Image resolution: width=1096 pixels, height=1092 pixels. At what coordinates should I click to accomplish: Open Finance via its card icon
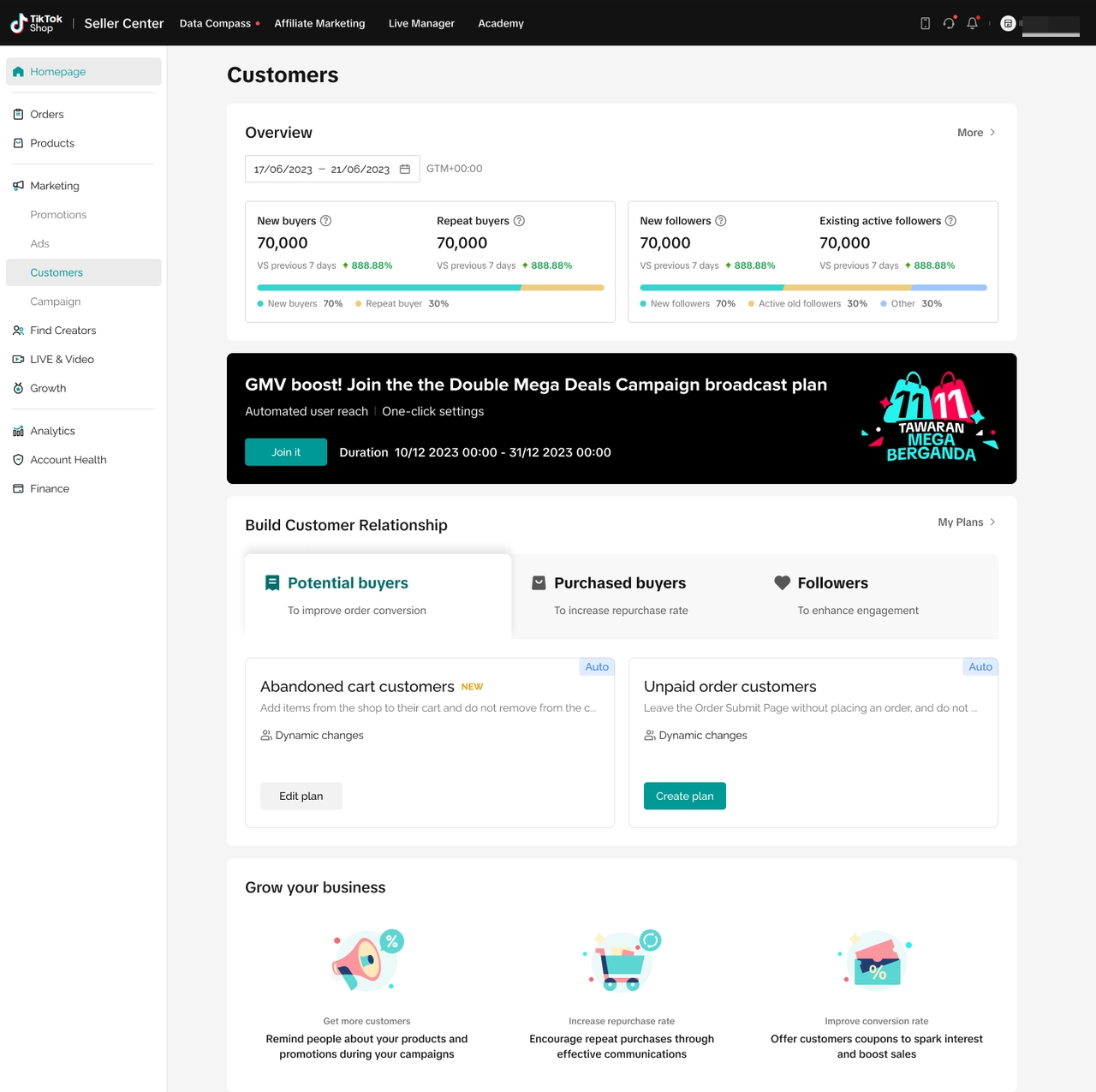[18, 489]
